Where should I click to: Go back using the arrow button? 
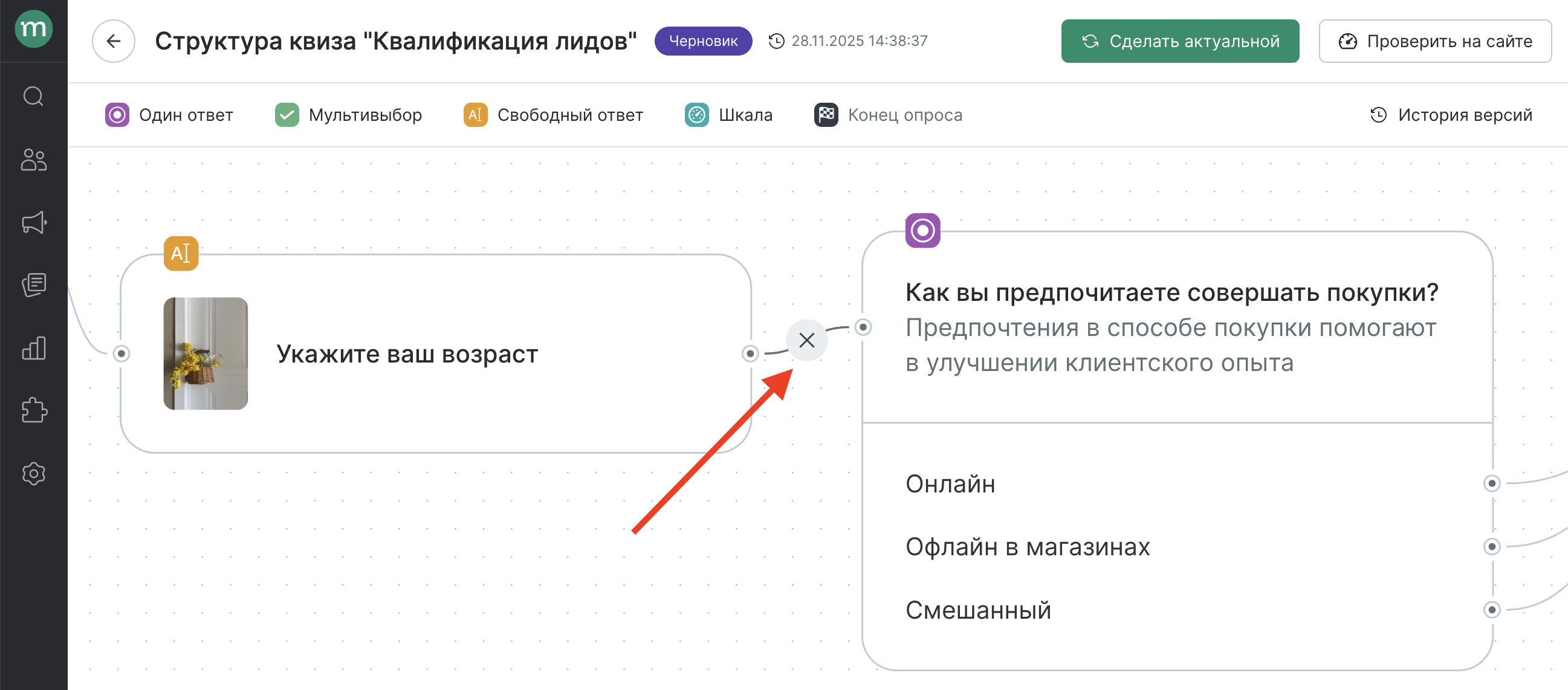113,40
